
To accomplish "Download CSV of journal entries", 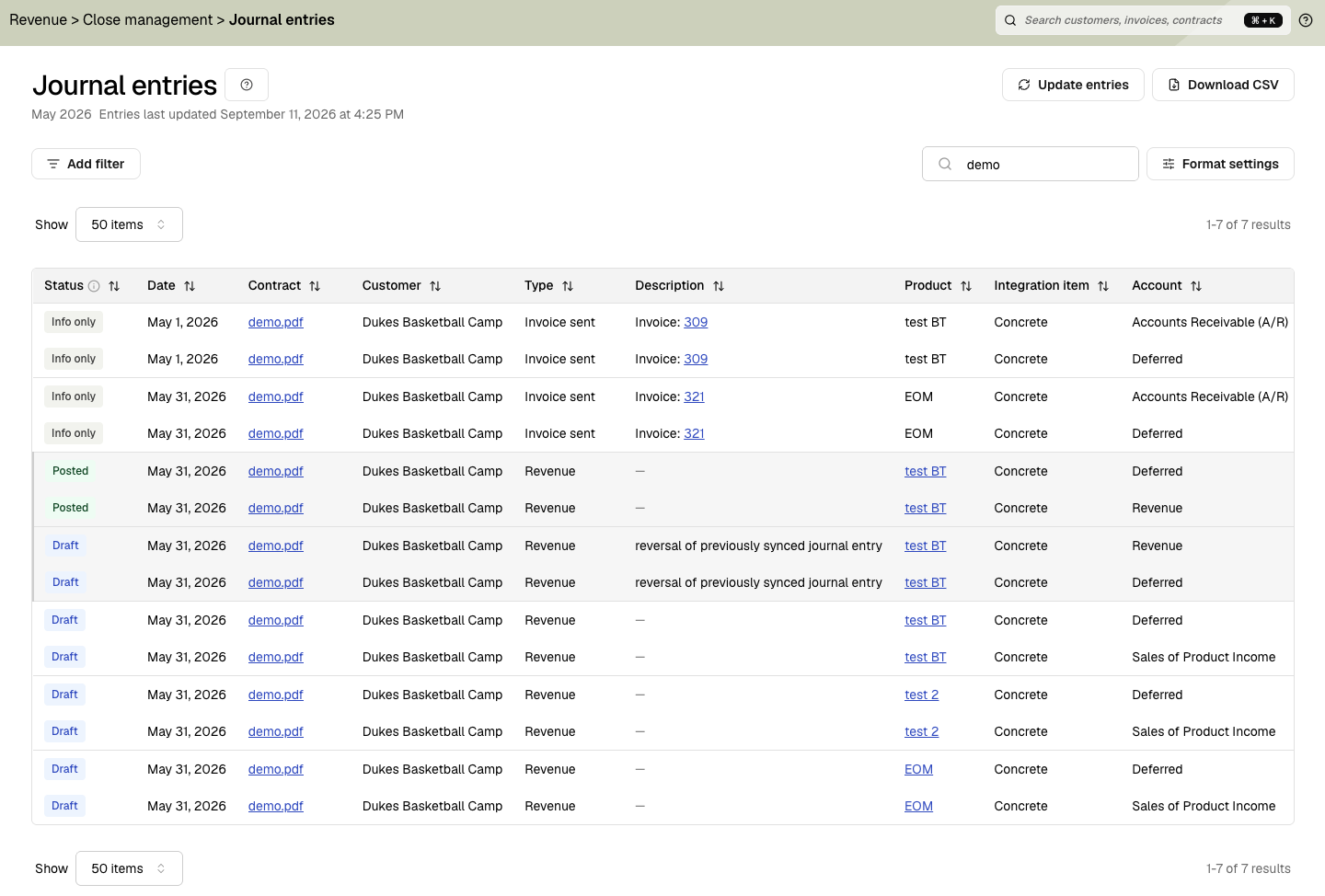I will [1223, 85].
